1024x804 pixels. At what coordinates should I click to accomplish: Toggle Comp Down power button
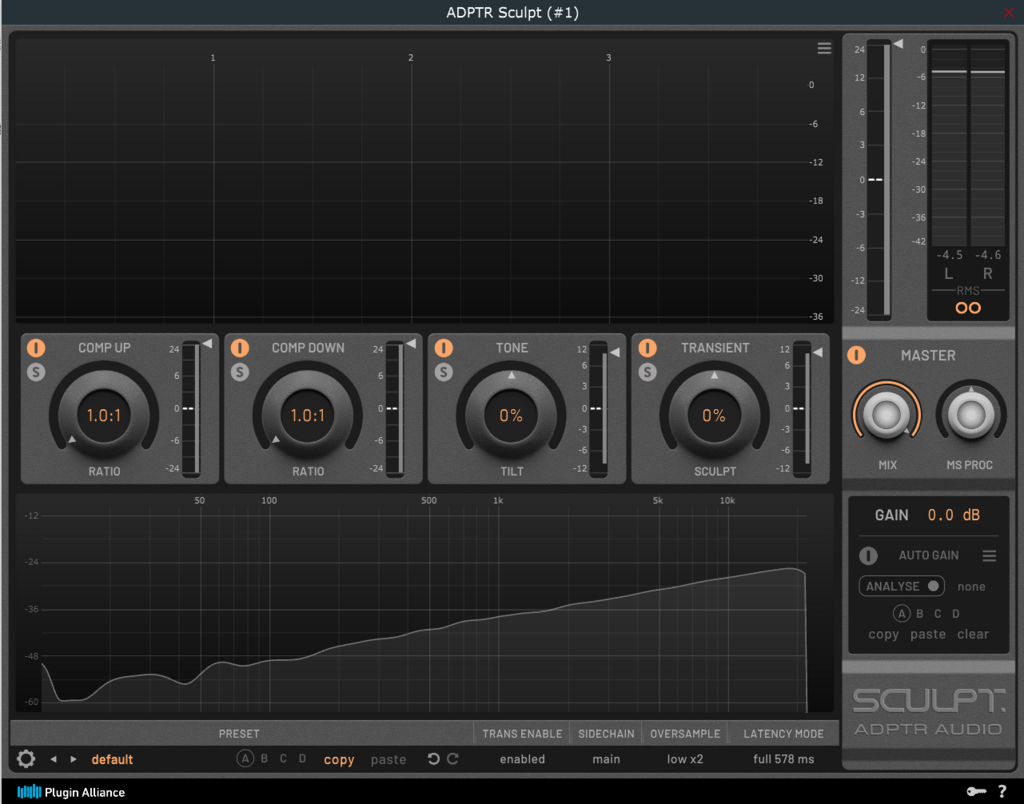pos(240,347)
